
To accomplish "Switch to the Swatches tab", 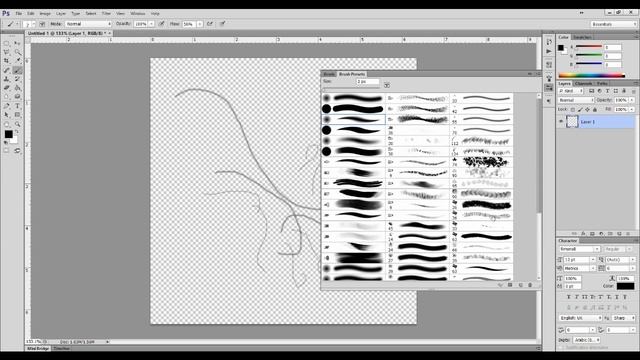I will tap(582, 37).
